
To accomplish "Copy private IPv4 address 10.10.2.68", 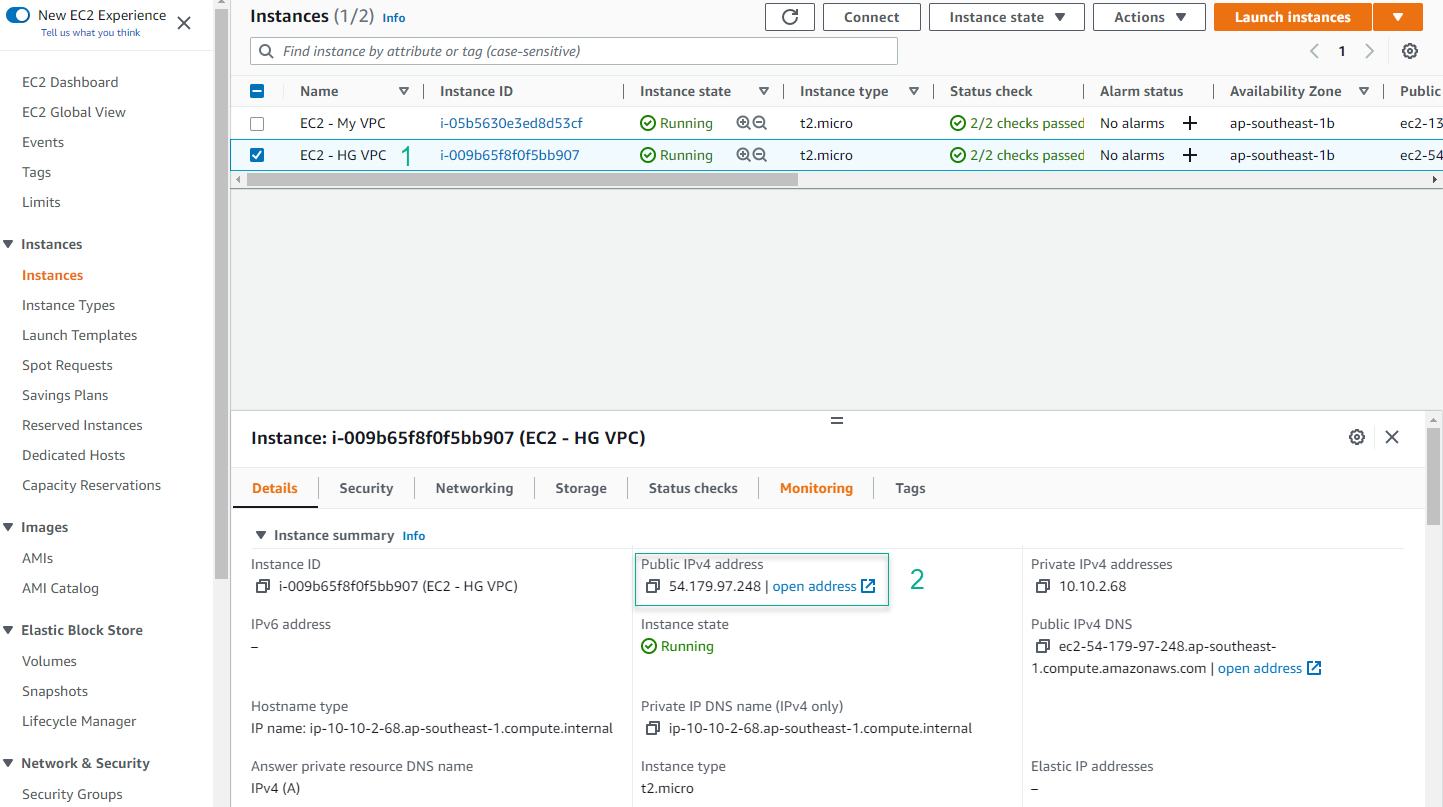I will (x=1043, y=586).
